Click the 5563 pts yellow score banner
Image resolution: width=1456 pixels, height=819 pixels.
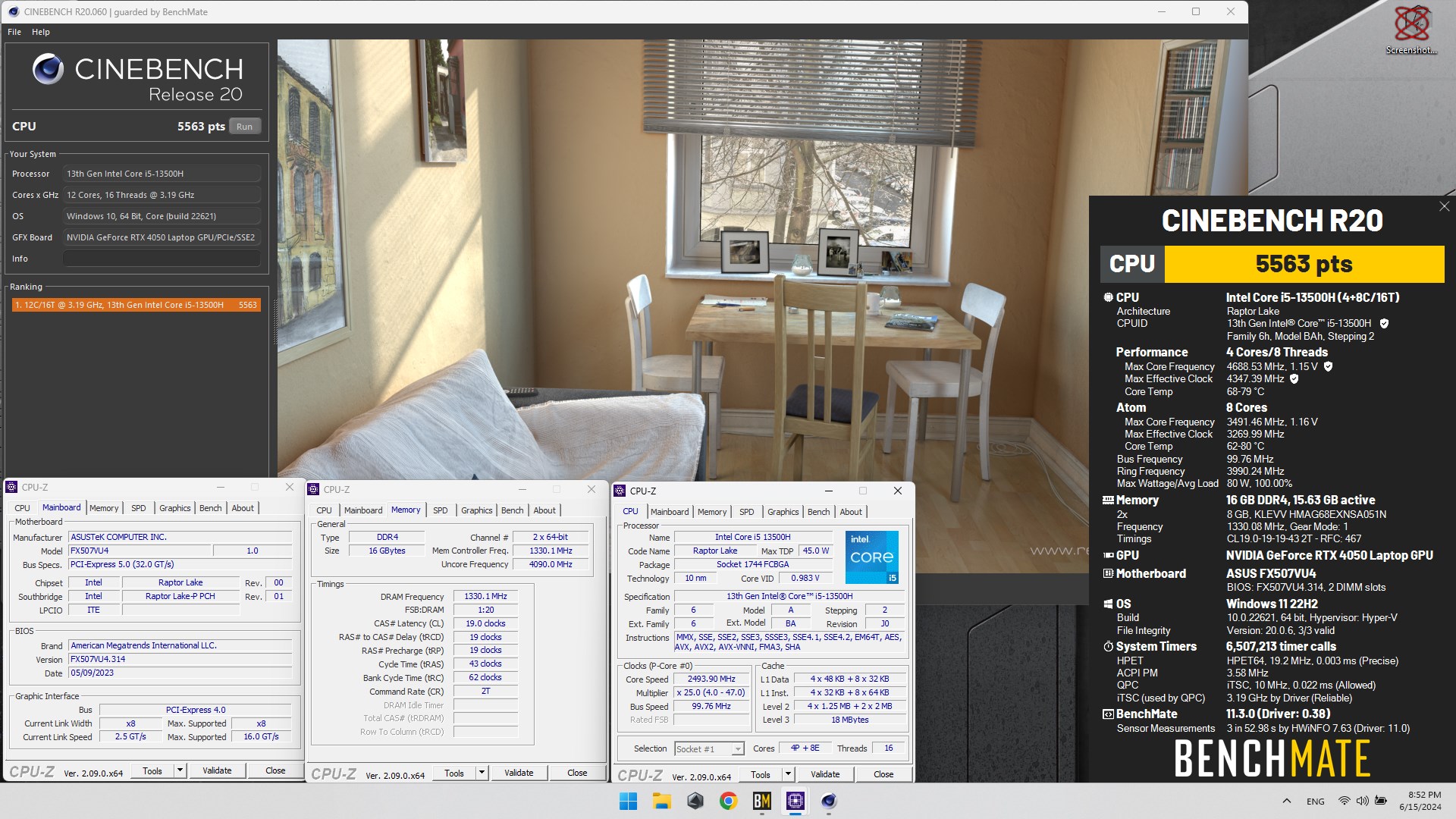[1304, 264]
